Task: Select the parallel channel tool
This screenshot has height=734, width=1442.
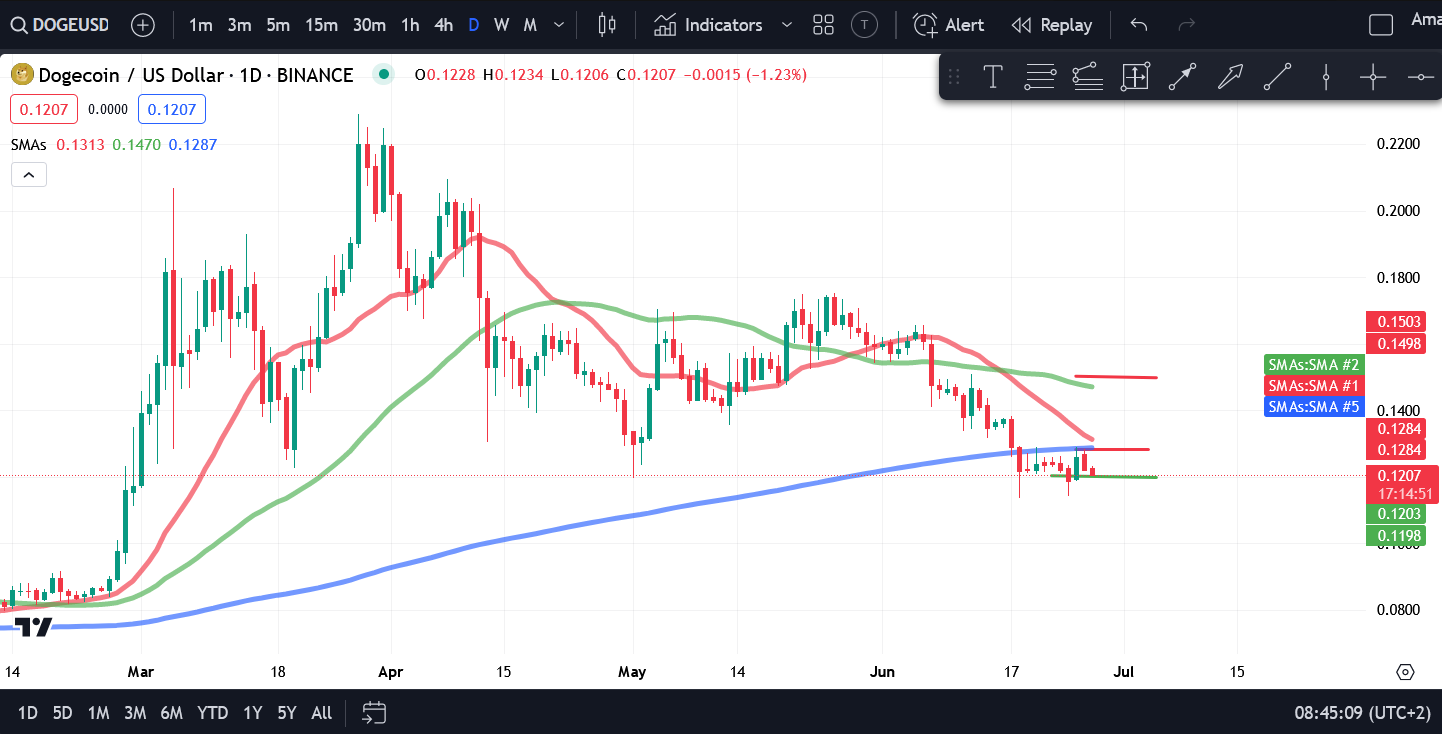Action: [x=1087, y=77]
